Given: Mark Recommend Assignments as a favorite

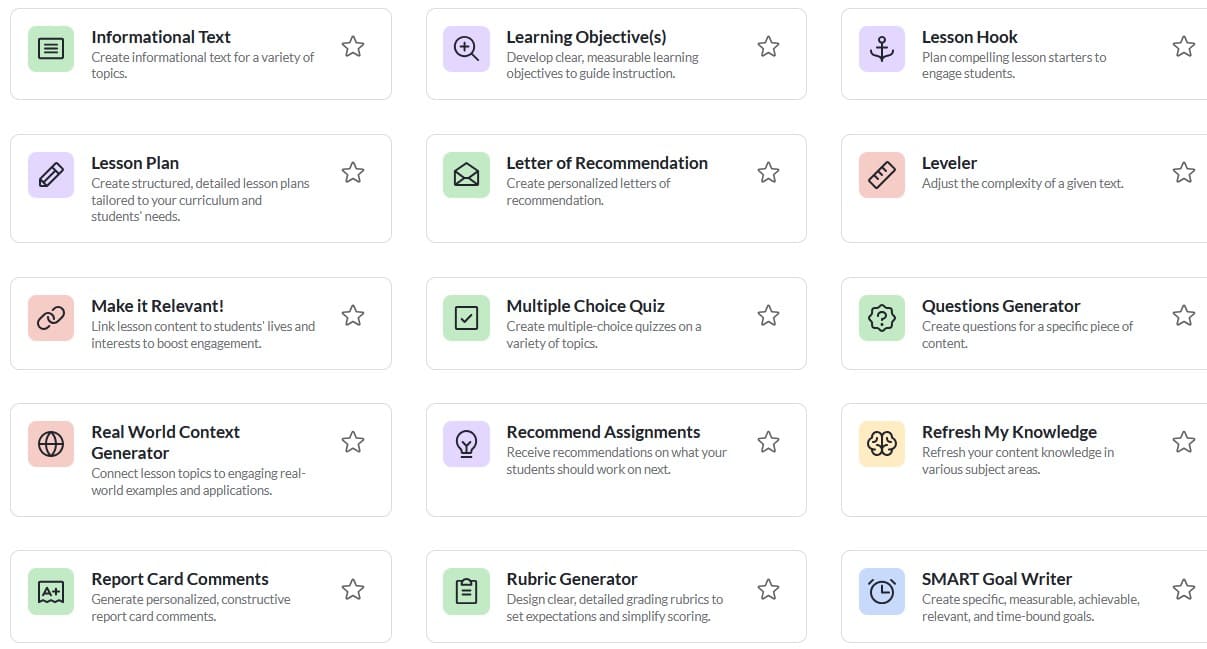Looking at the screenshot, I should 768,442.
